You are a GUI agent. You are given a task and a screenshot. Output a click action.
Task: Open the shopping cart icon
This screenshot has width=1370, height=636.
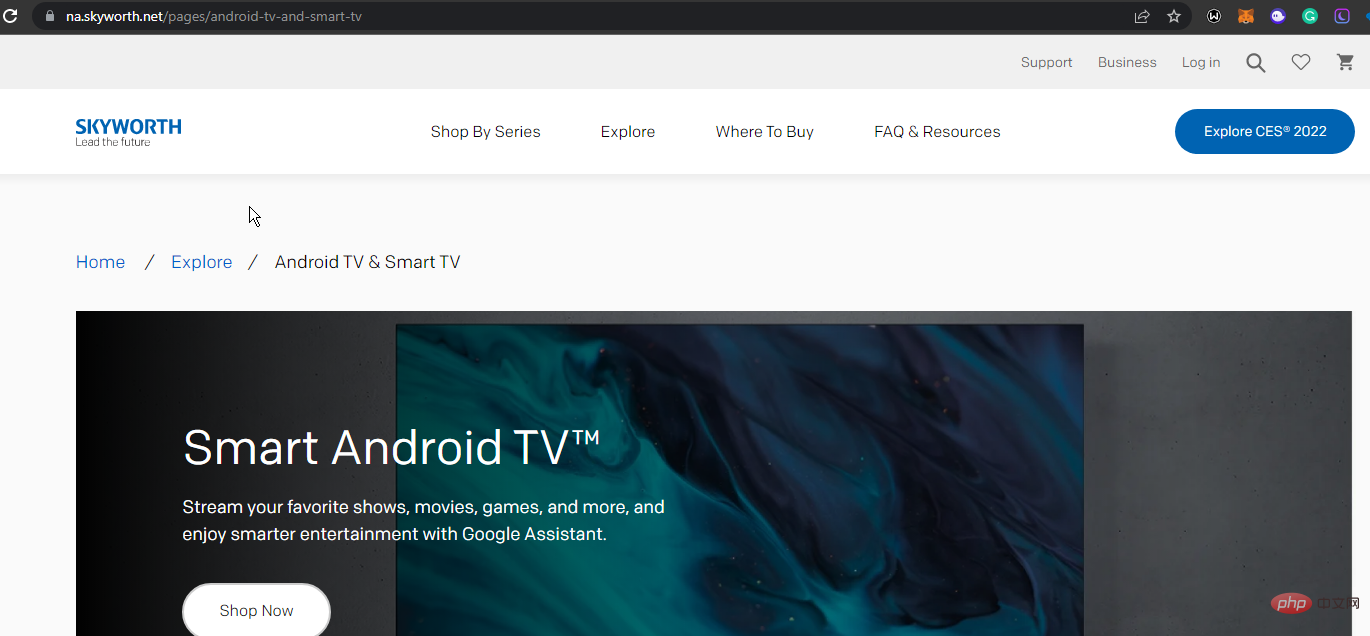[1346, 62]
